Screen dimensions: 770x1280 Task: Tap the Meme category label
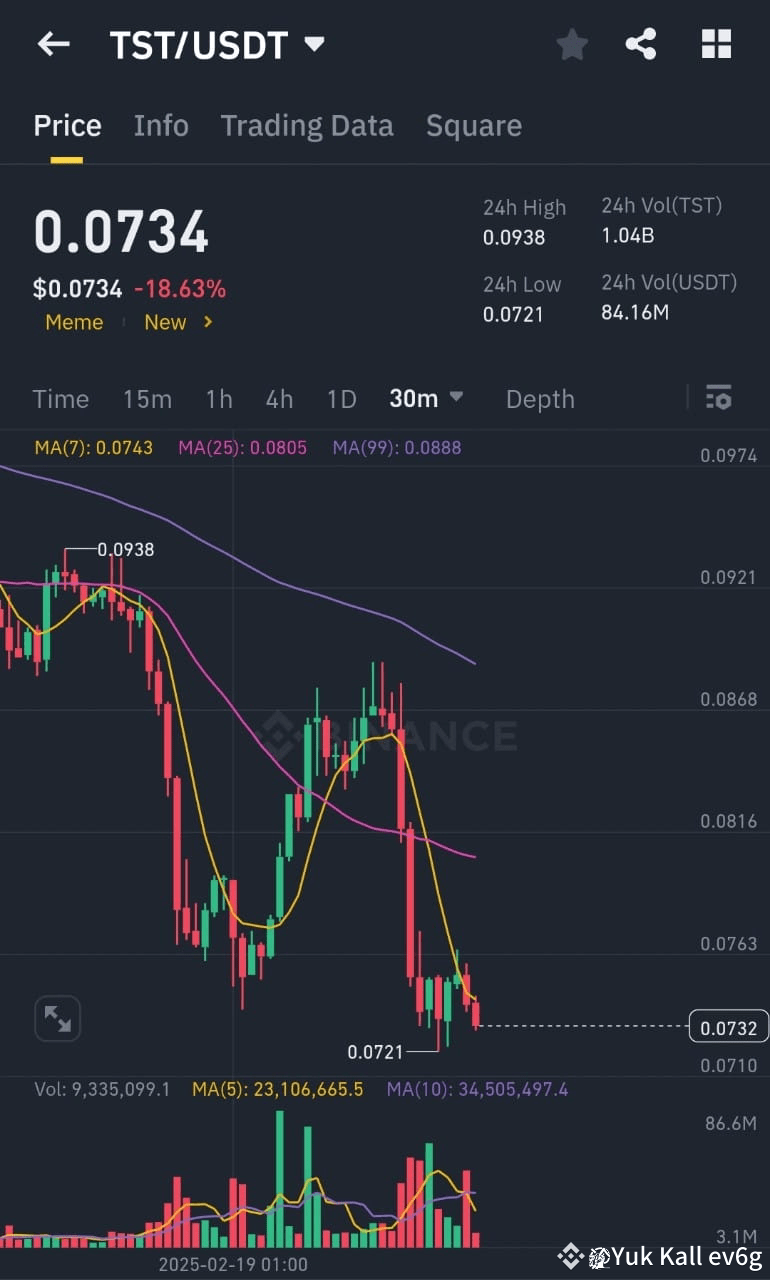[x=74, y=322]
